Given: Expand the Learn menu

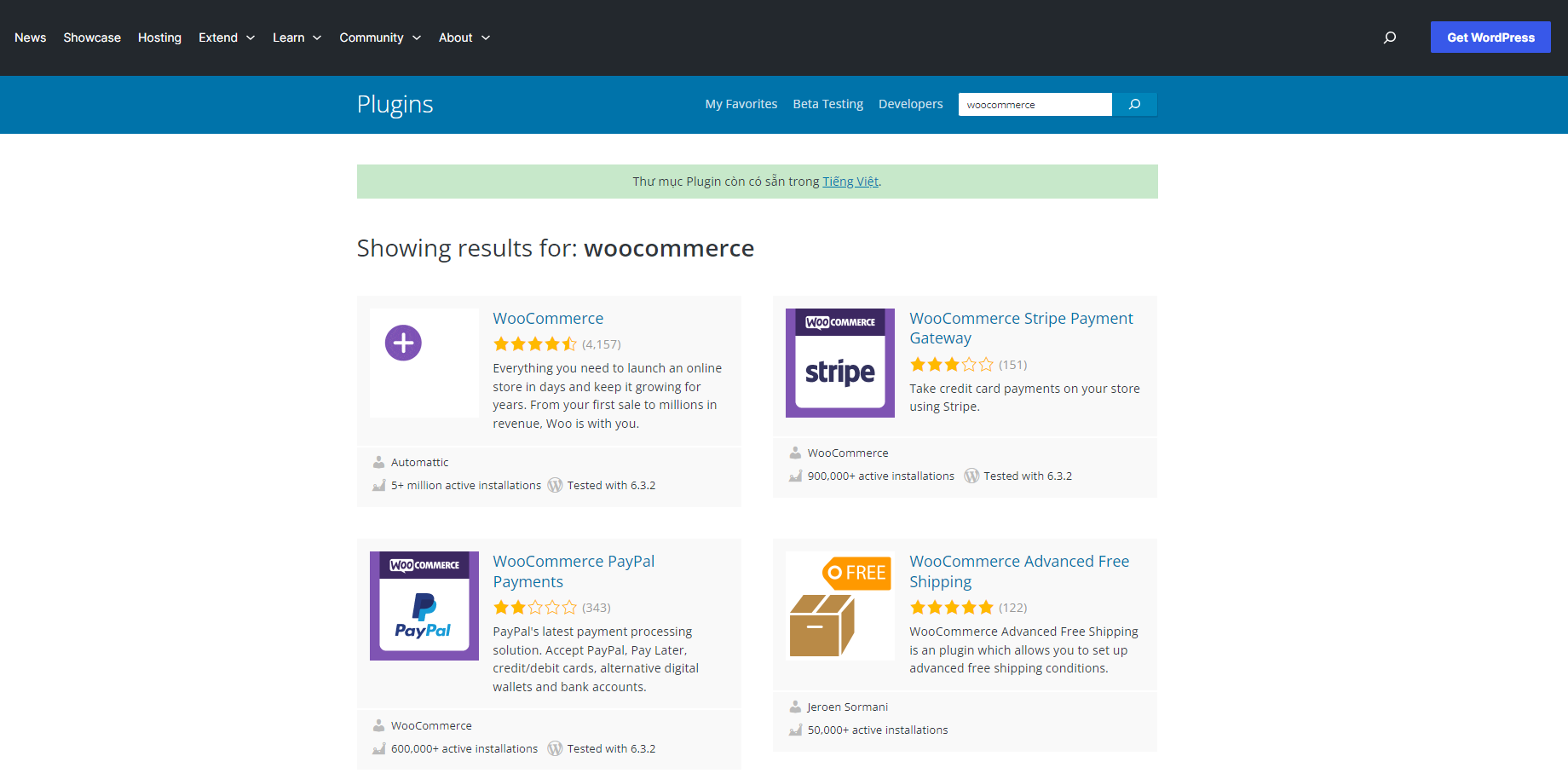Looking at the screenshot, I should [297, 38].
